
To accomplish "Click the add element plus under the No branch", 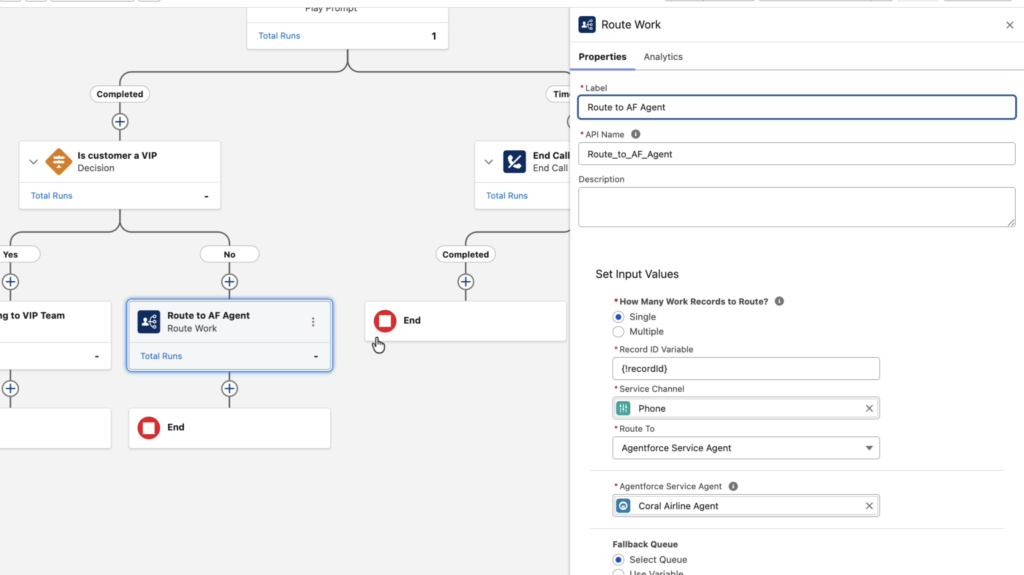I will click(x=229, y=282).
